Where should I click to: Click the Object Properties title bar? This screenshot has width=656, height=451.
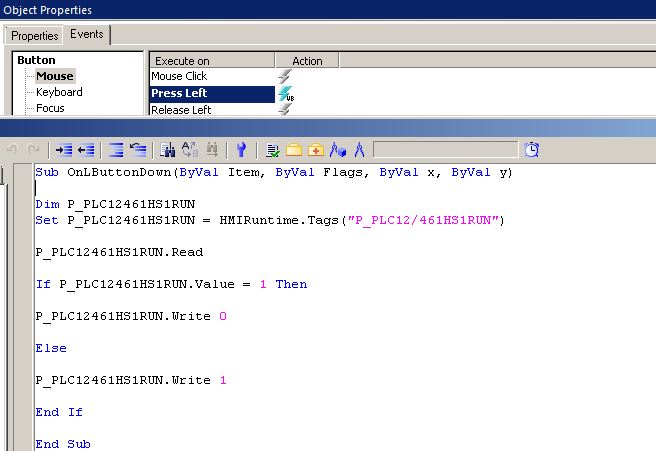[x=328, y=10]
